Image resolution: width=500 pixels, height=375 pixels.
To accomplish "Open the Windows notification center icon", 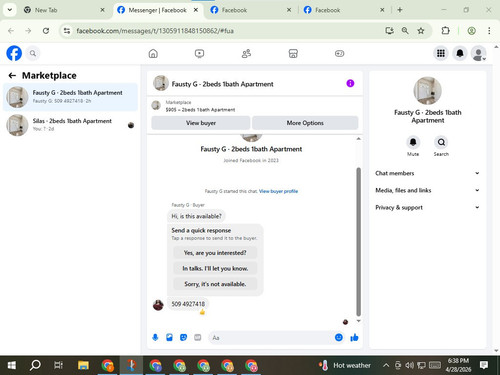I will pyautogui.click(x=484, y=365).
